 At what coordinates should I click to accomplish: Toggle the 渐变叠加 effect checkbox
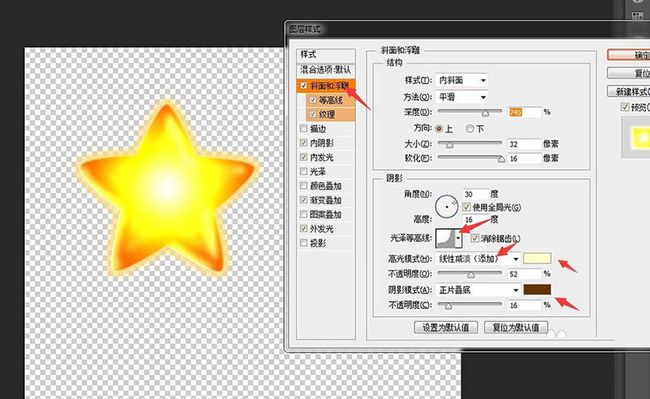pyautogui.click(x=303, y=200)
